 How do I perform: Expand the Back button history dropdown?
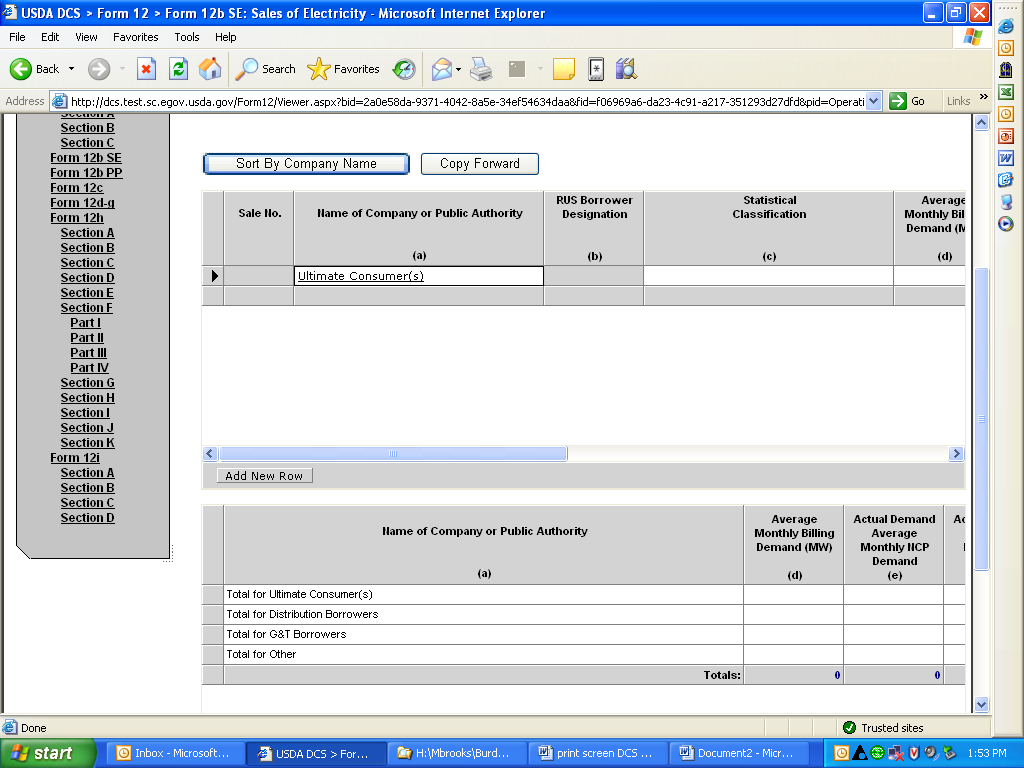(x=70, y=69)
